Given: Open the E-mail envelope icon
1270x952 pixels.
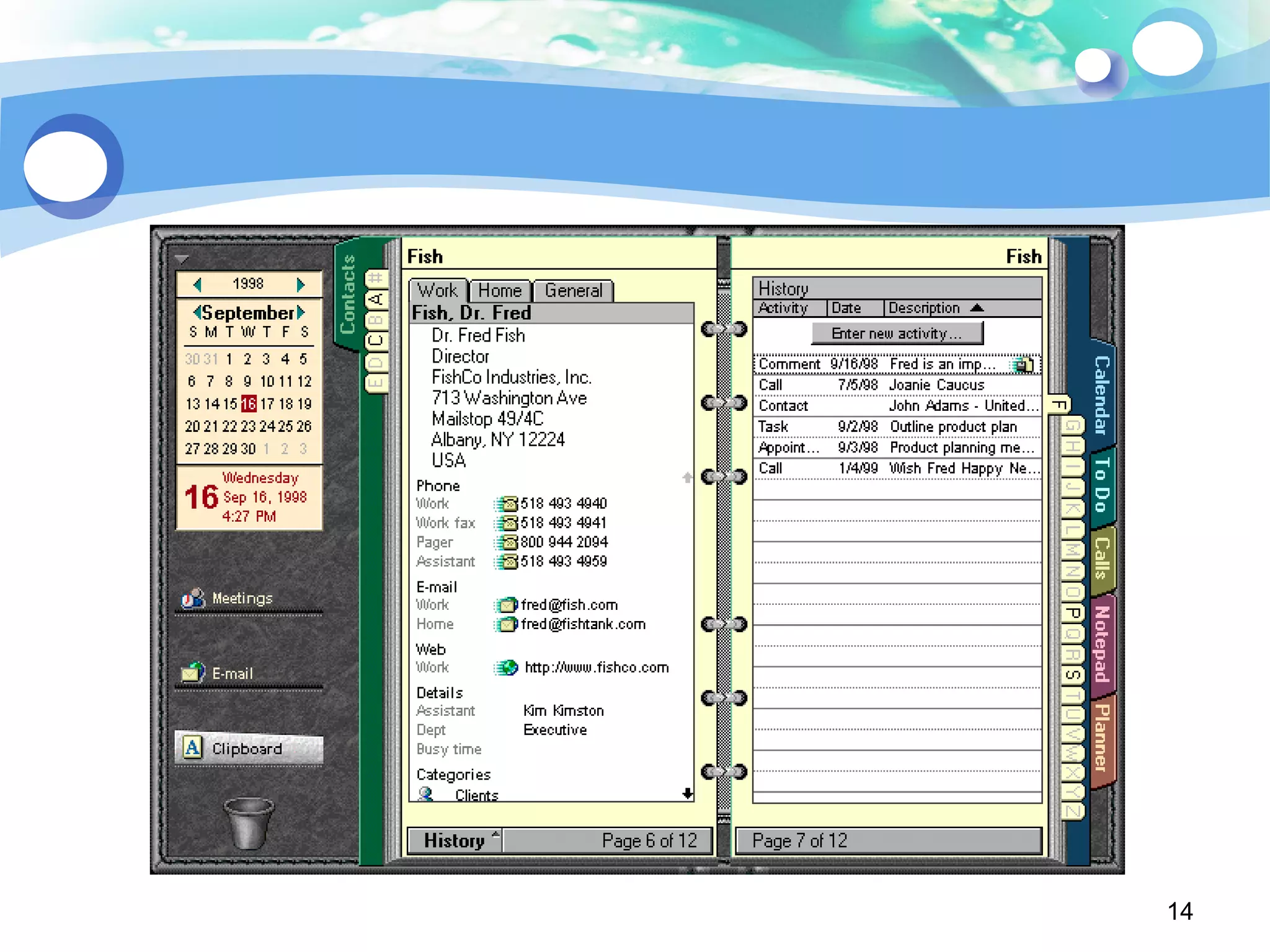Looking at the screenshot, I should 193,672.
